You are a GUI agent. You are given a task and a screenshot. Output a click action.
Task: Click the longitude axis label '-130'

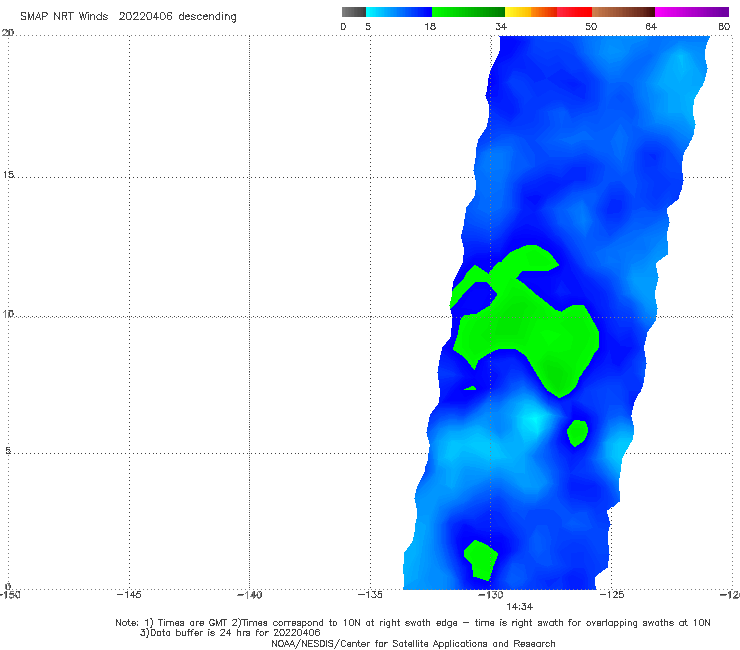click(x=491, y=595)
